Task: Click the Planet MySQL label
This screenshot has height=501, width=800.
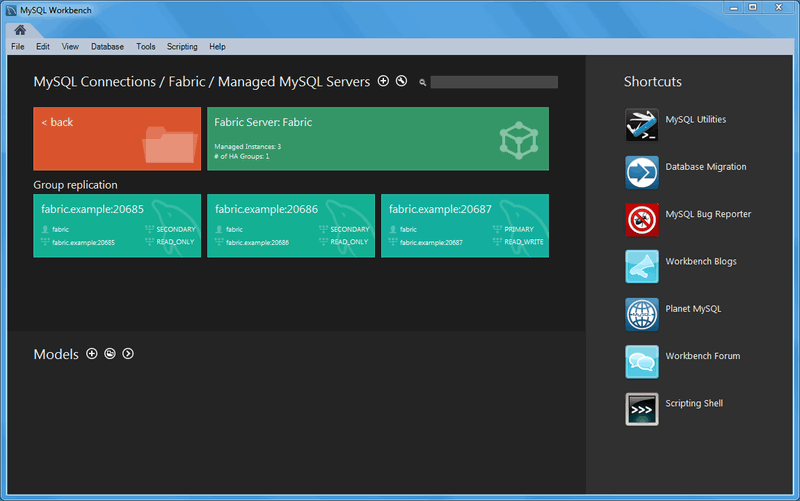Action: click(x=693, y=309)
